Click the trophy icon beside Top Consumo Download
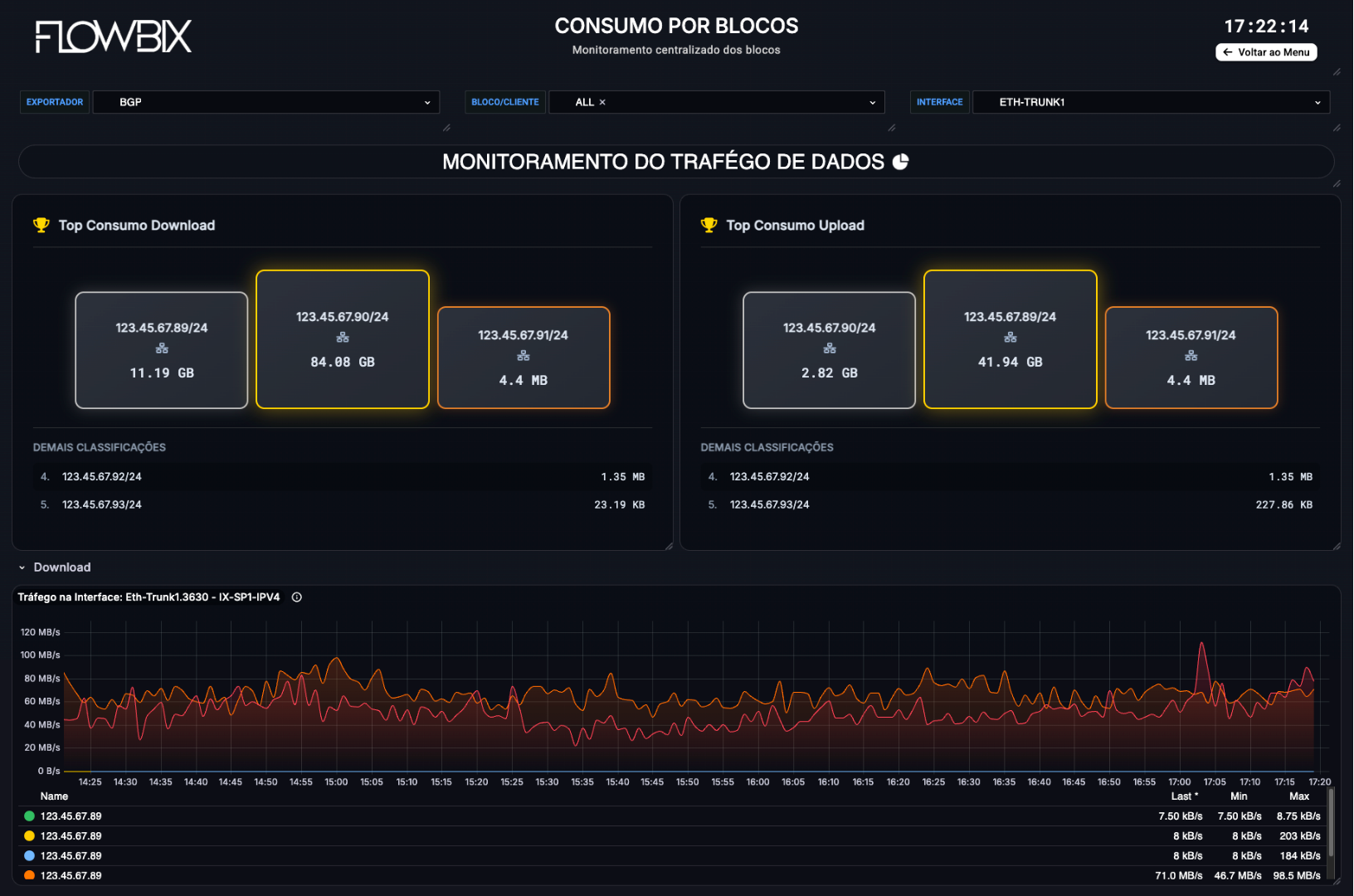The image size is (1354, 896). tap(41, 224)
